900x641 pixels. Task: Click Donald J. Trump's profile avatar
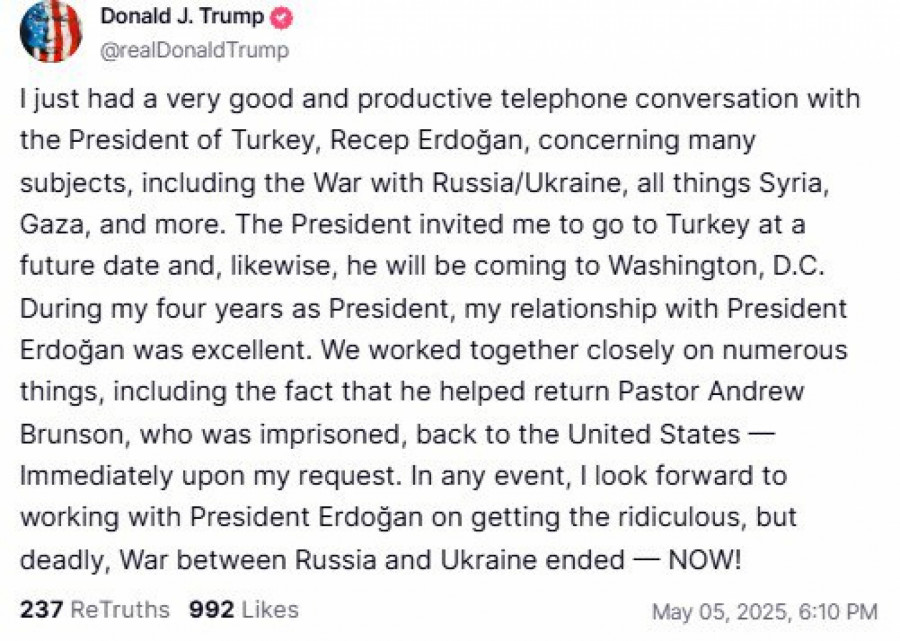tap(51, 32)
